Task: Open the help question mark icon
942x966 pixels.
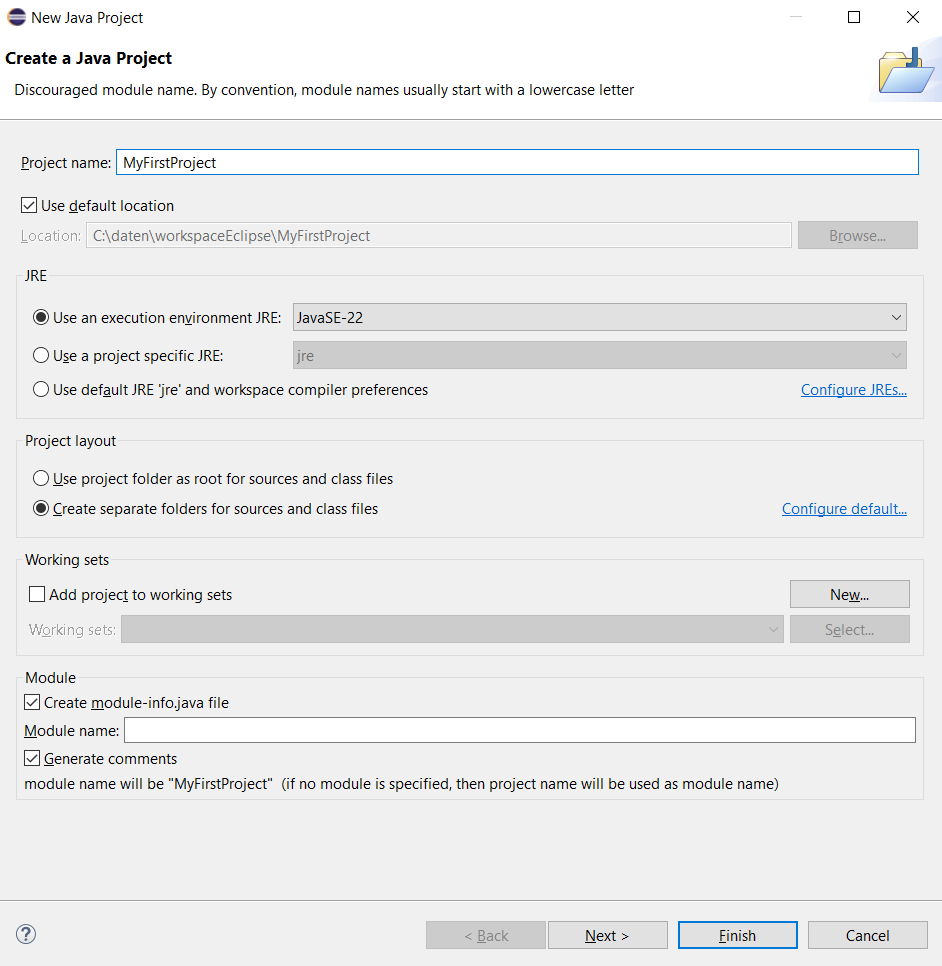Action: (26, 934)
